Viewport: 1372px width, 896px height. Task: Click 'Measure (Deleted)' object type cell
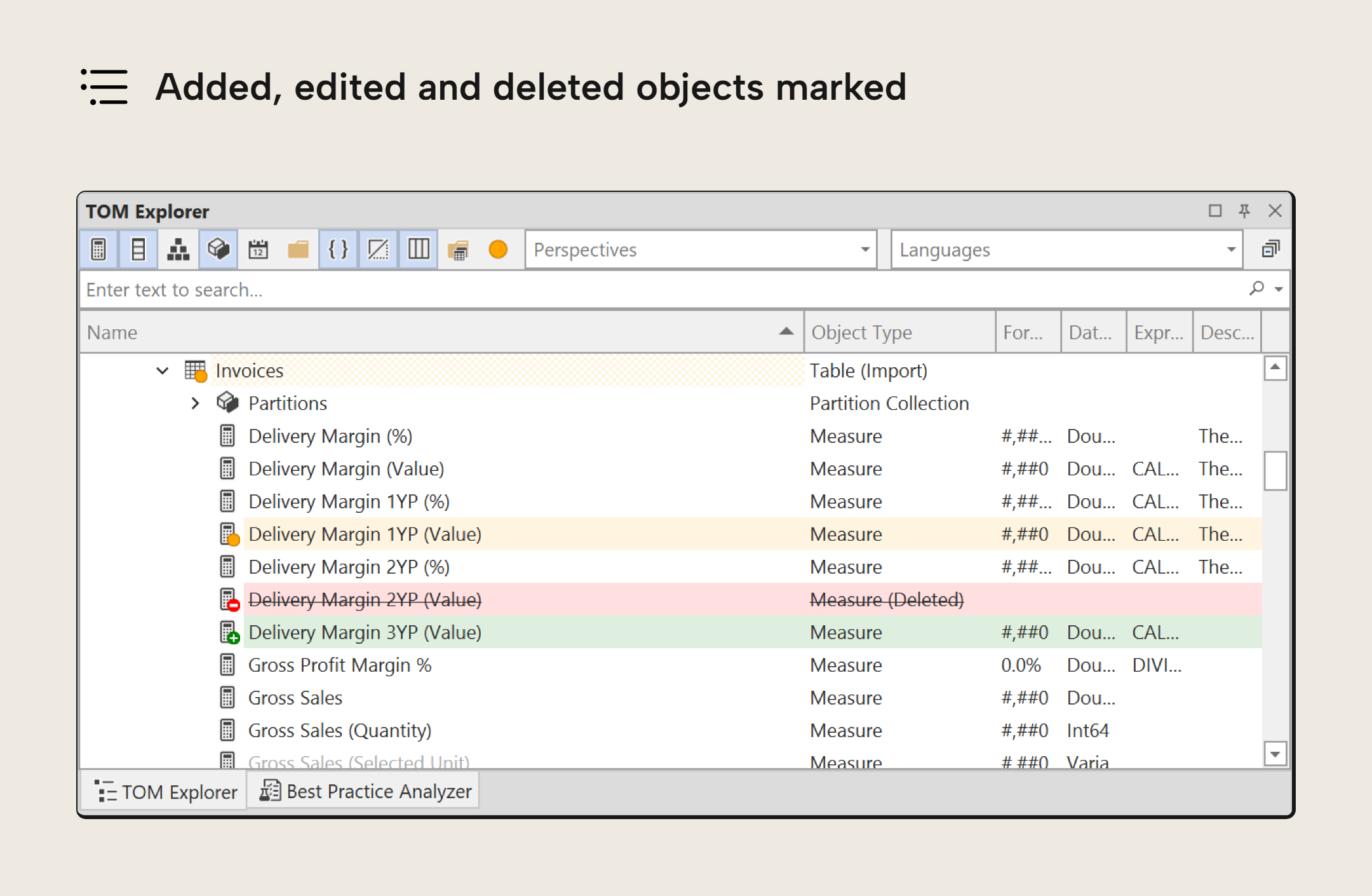[887, 599]
